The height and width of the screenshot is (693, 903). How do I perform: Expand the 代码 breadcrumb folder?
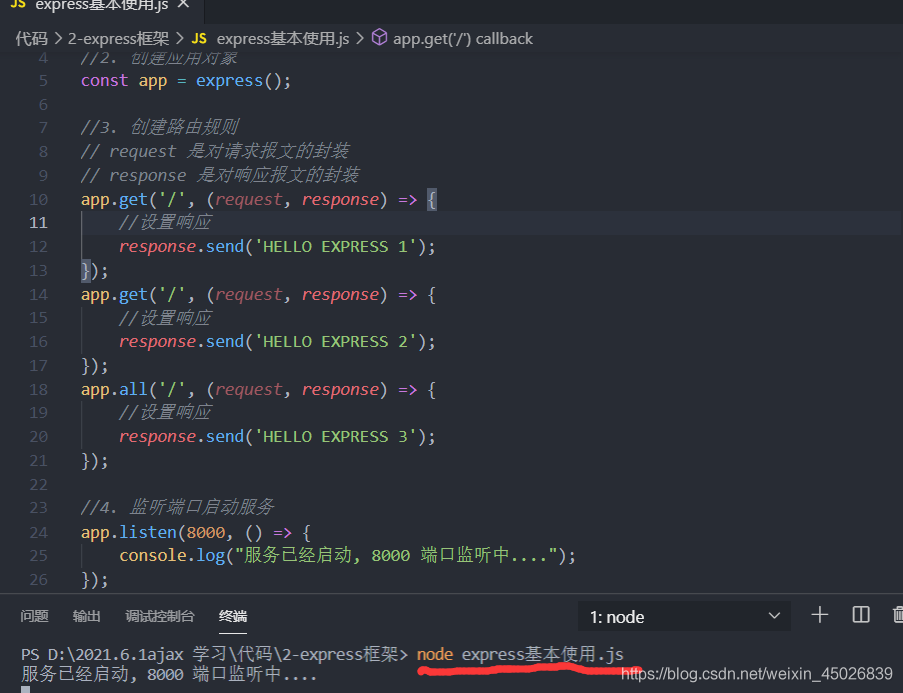pyautogui.click(x=33, y=38)
